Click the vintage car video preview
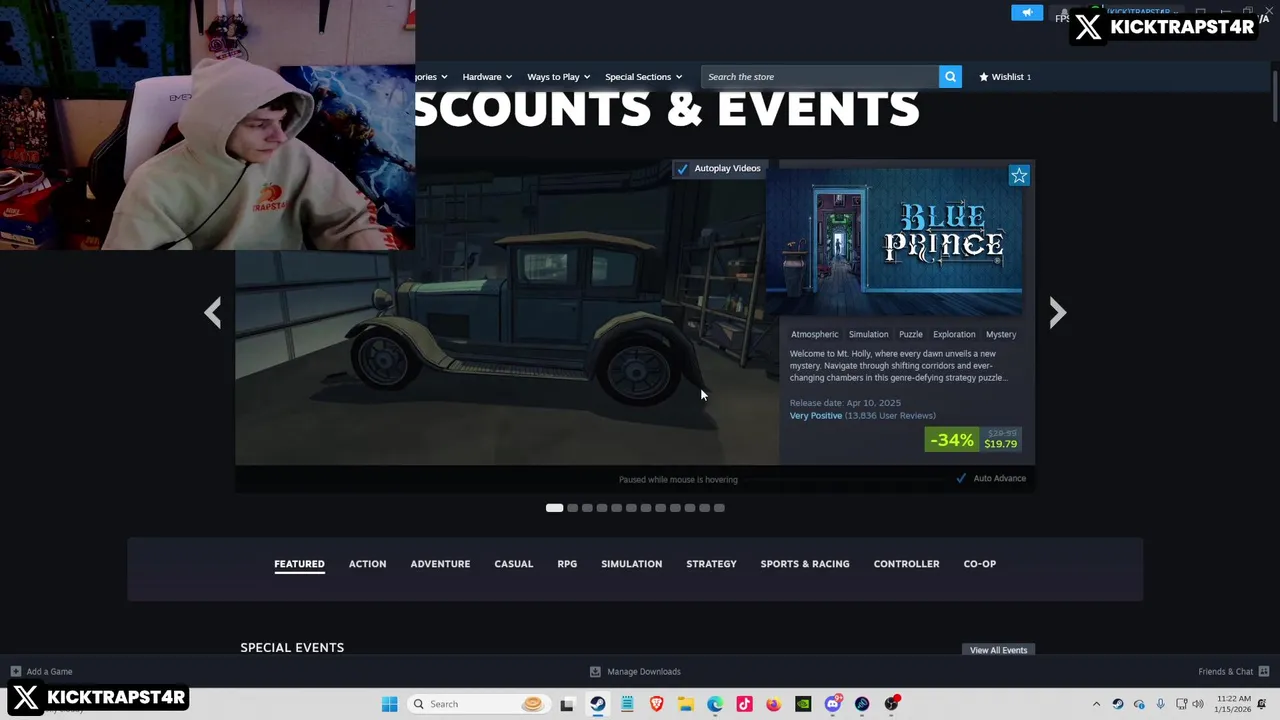 coord(506,312)
